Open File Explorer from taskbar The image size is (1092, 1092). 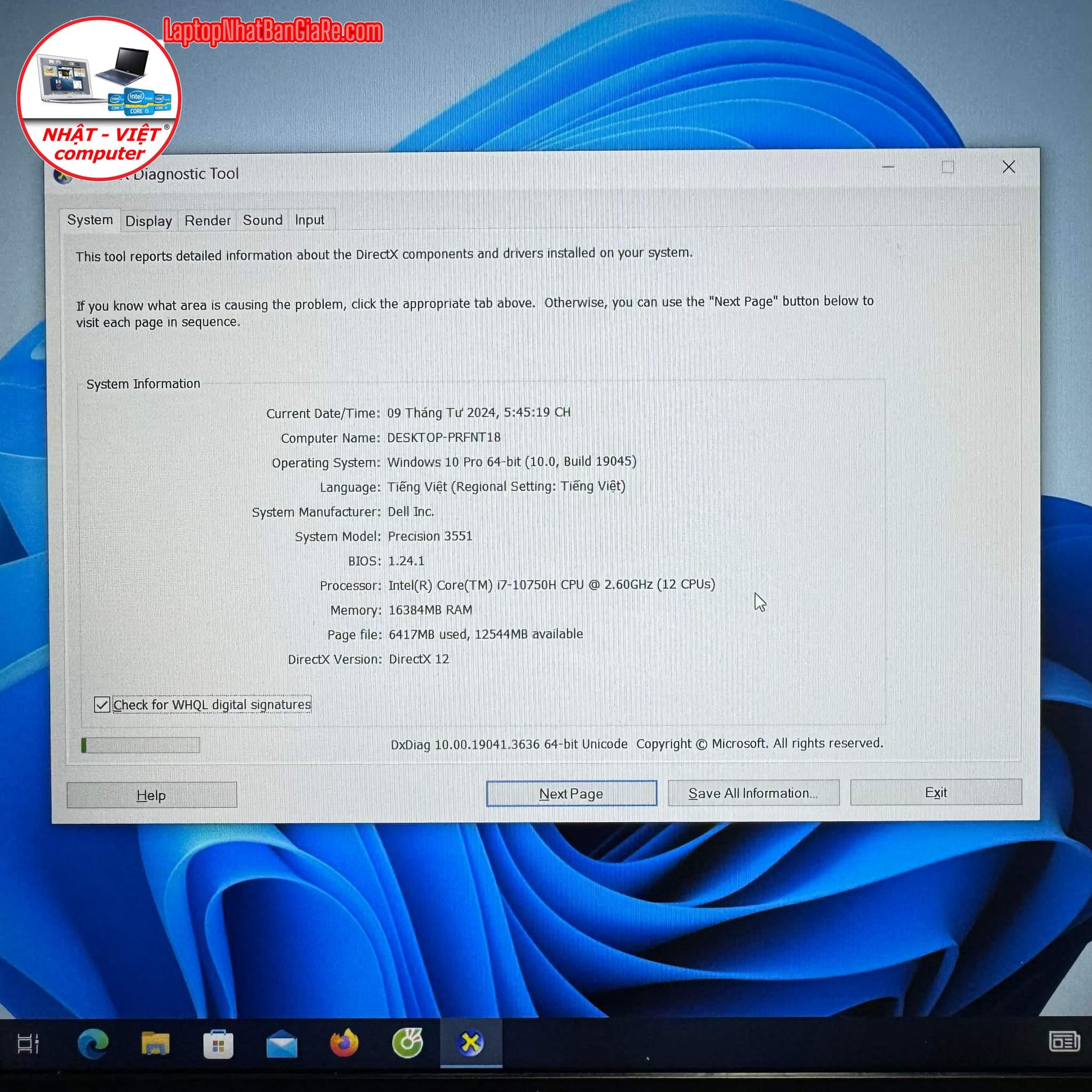tap(156, 1043)
